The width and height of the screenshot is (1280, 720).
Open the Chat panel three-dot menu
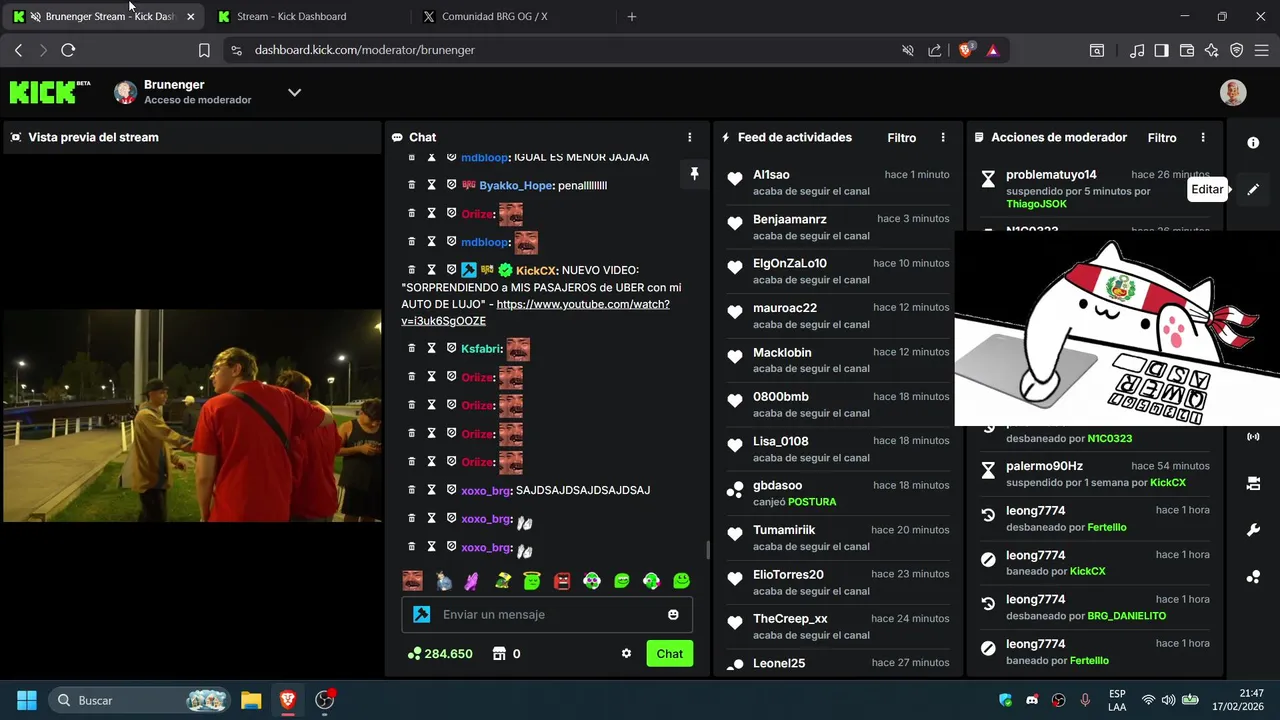pos(689,138)
